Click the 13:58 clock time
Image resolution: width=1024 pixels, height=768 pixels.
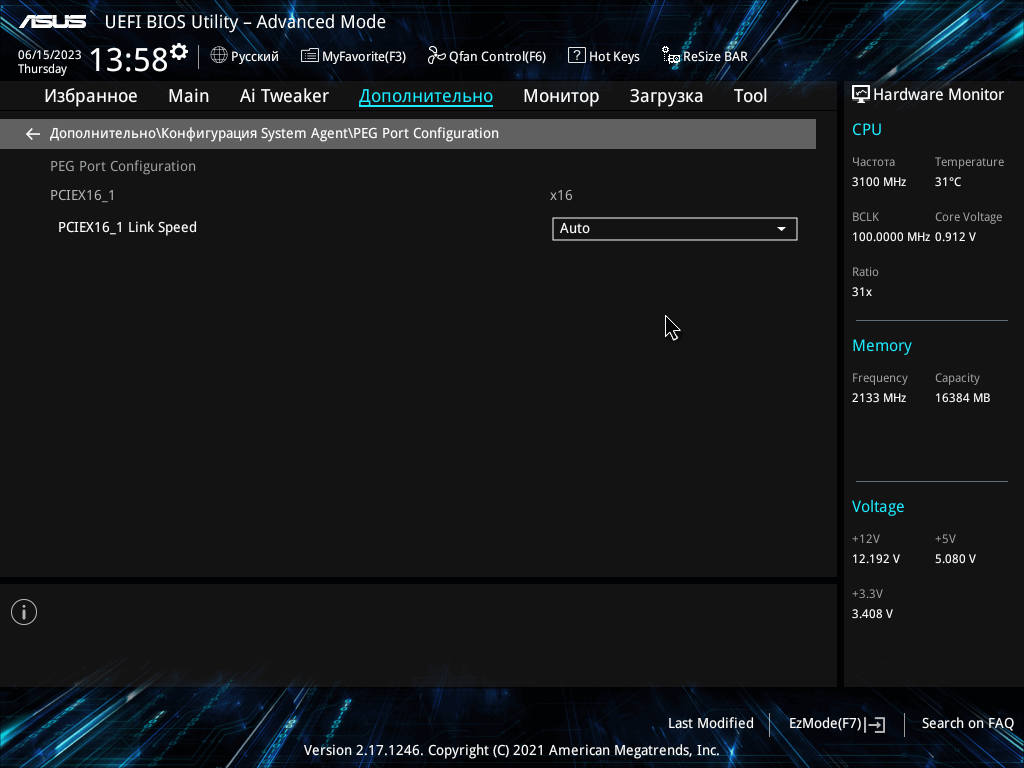[x=129, y=59]
